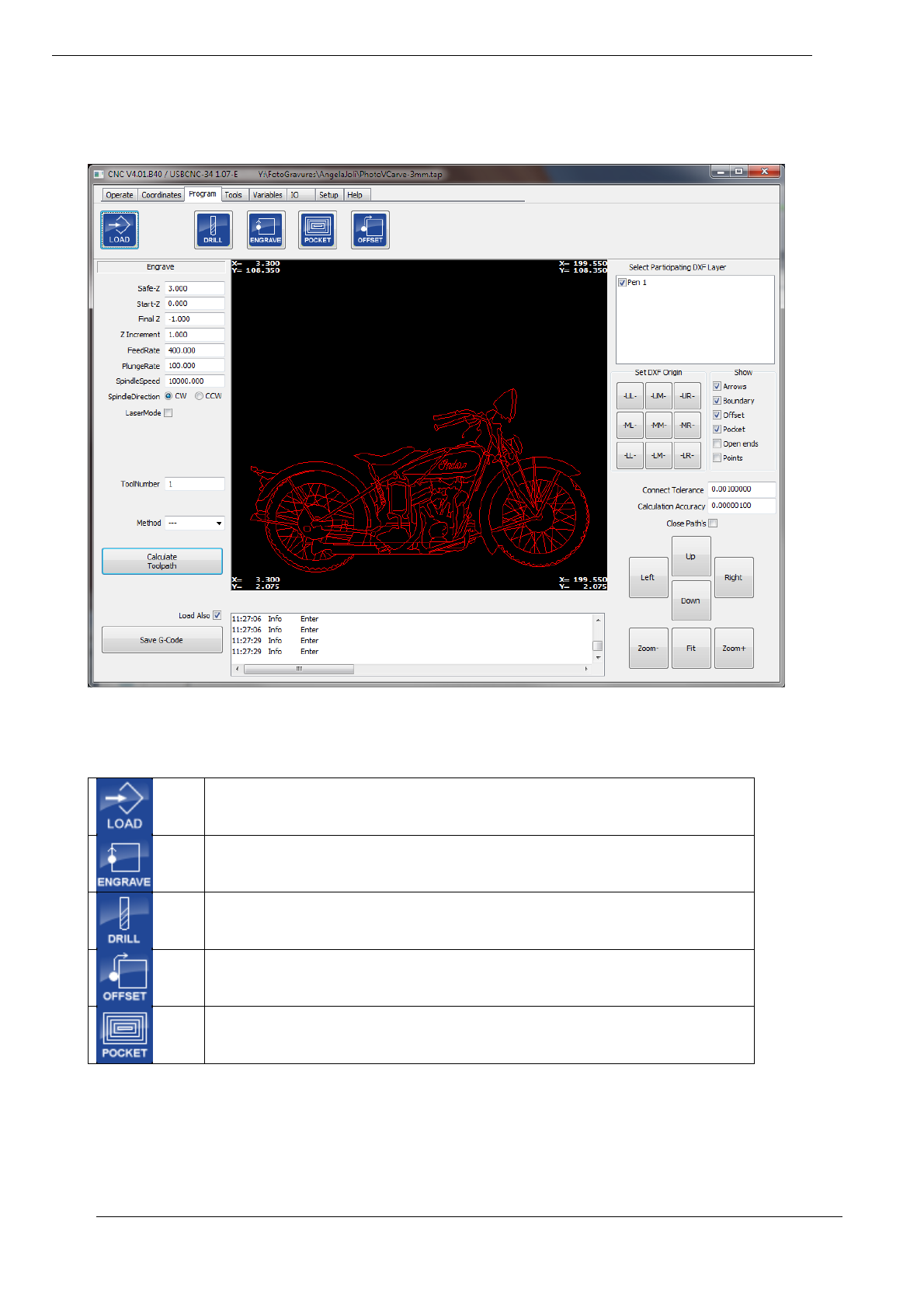Check the Close Path's checkbox
This screenshot has height=1308, width=924.
pyautogui.click(x=713, y=524)
